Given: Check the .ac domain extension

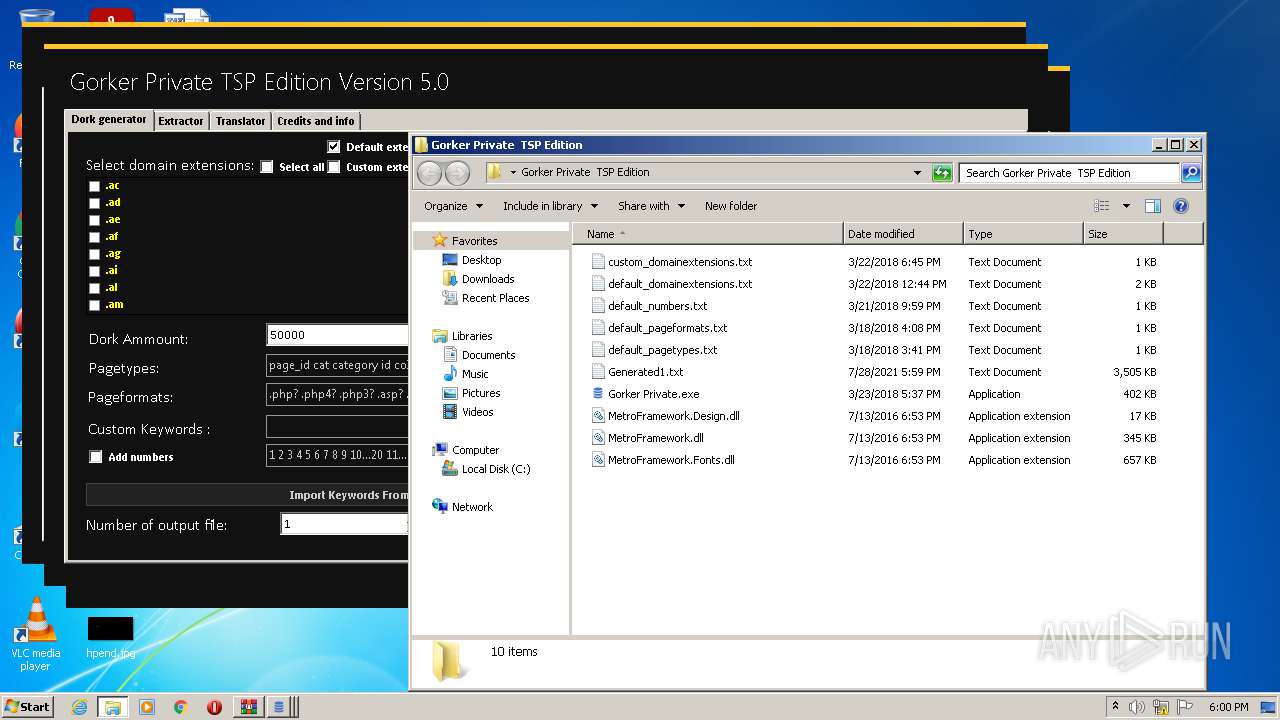Looking at the screenshot, I should pos(94,186).
